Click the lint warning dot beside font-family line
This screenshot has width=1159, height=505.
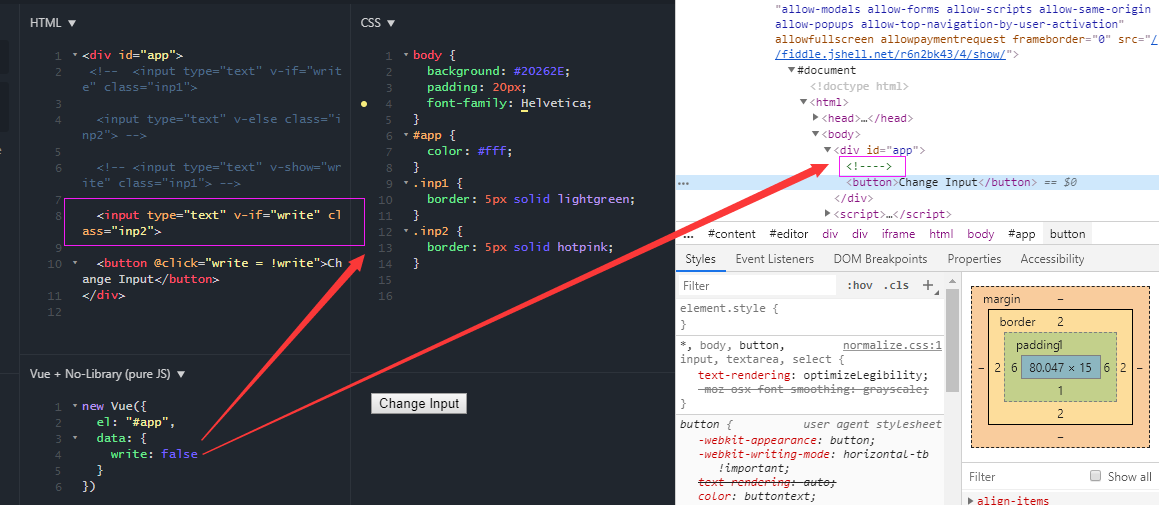click(x=364, y=104)
